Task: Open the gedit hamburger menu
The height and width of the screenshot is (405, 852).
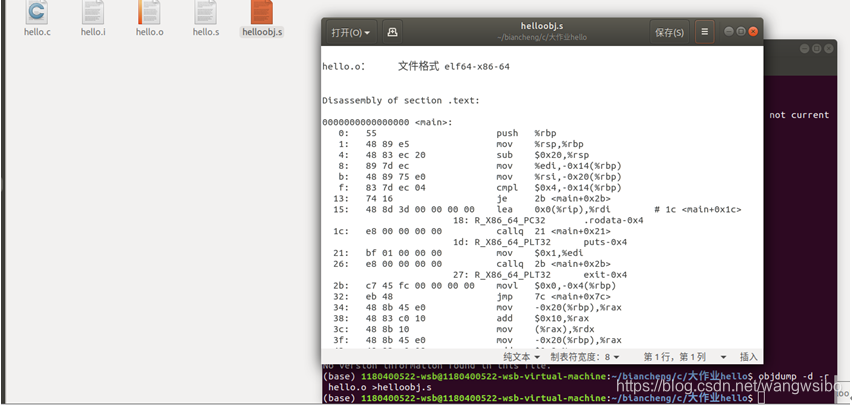Action: (705, 33)
